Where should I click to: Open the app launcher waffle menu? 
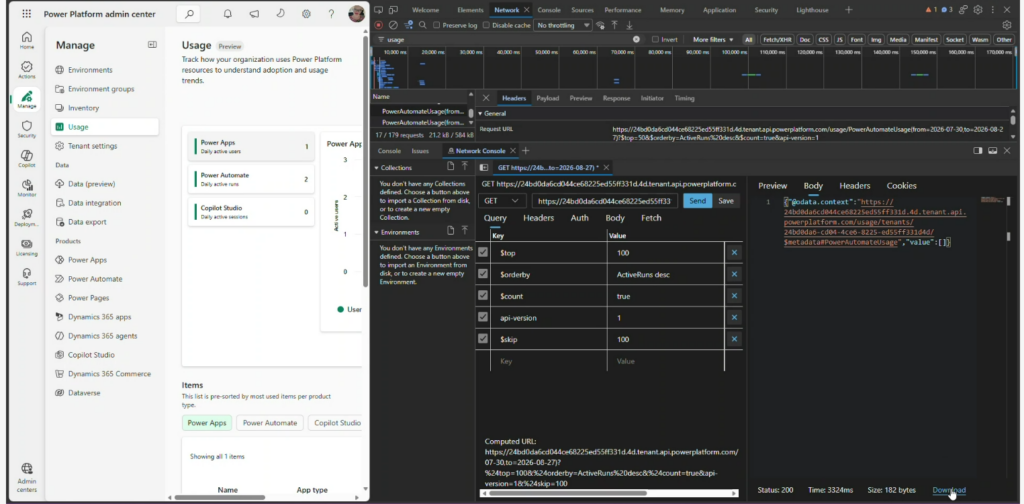[26, 14]
